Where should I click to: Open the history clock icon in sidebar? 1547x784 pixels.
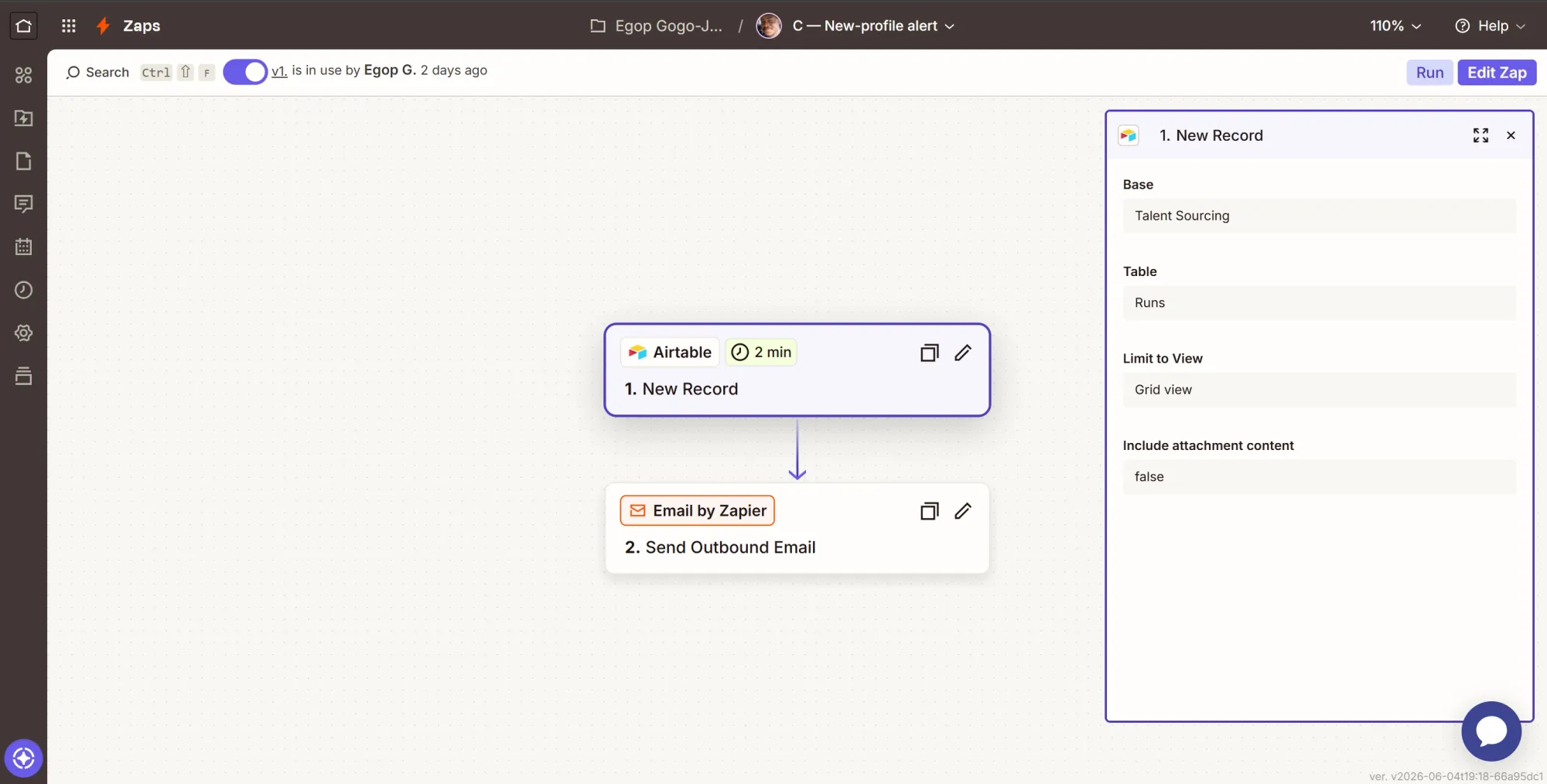tap(24, 290)
